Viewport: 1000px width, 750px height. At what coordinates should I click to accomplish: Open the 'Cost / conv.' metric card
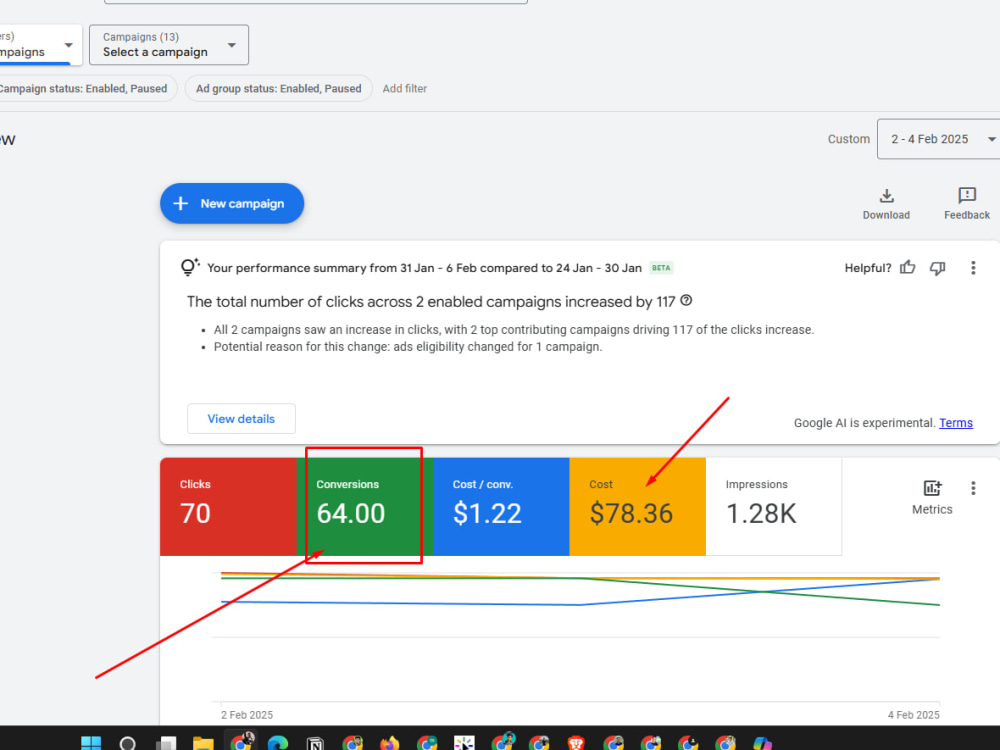[501, 506]
